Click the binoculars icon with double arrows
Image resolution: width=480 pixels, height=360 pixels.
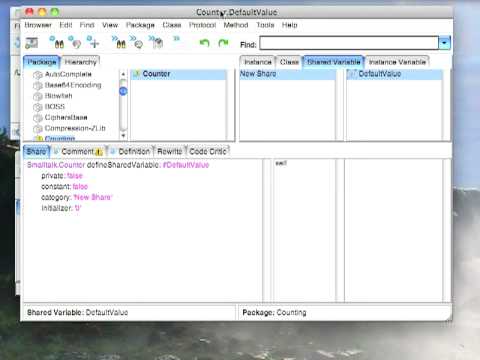coord(119,43)
